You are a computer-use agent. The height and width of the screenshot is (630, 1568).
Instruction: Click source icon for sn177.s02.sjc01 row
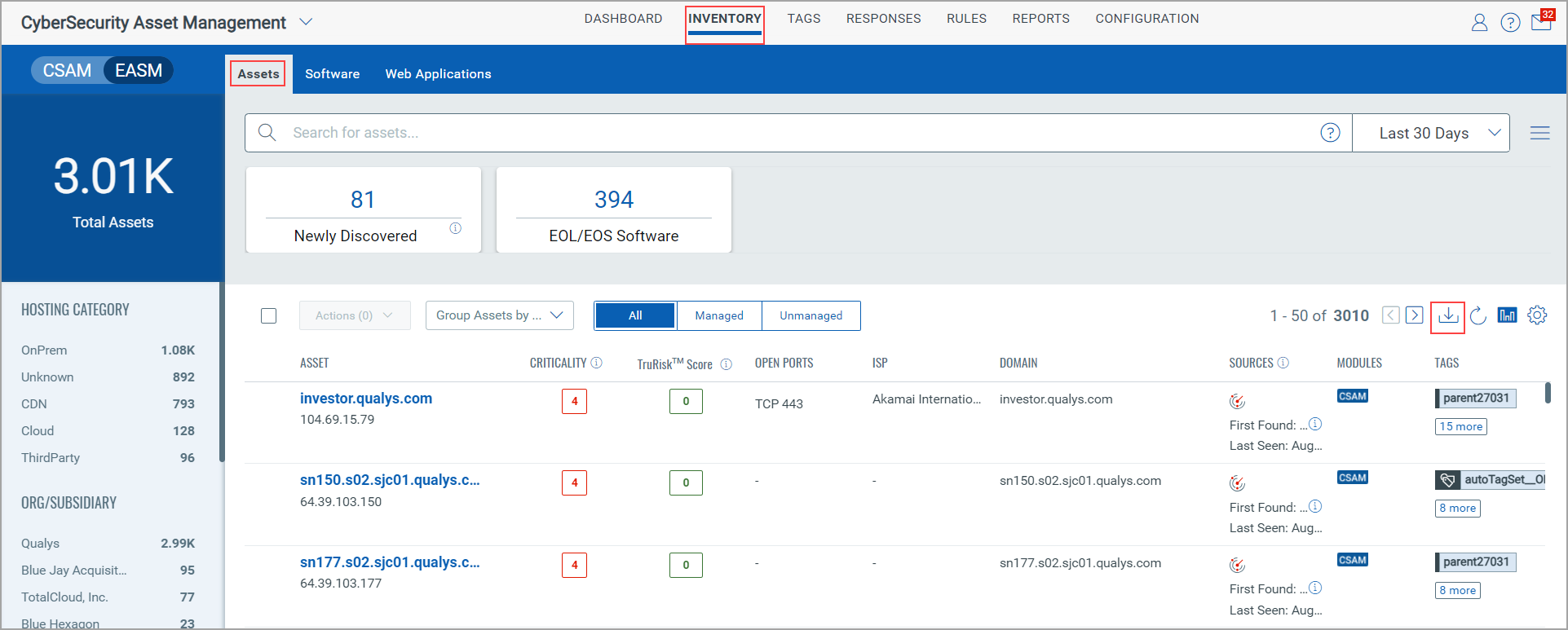(1237, 565)
